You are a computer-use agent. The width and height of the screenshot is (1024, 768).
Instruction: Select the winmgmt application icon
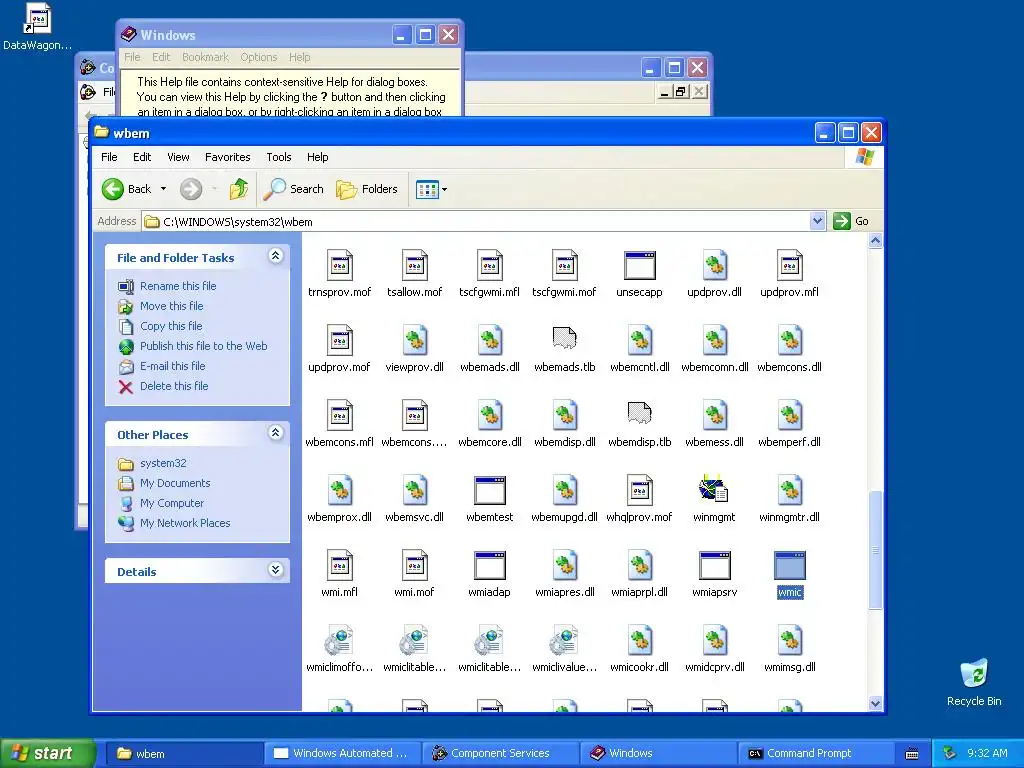(714, 489)
